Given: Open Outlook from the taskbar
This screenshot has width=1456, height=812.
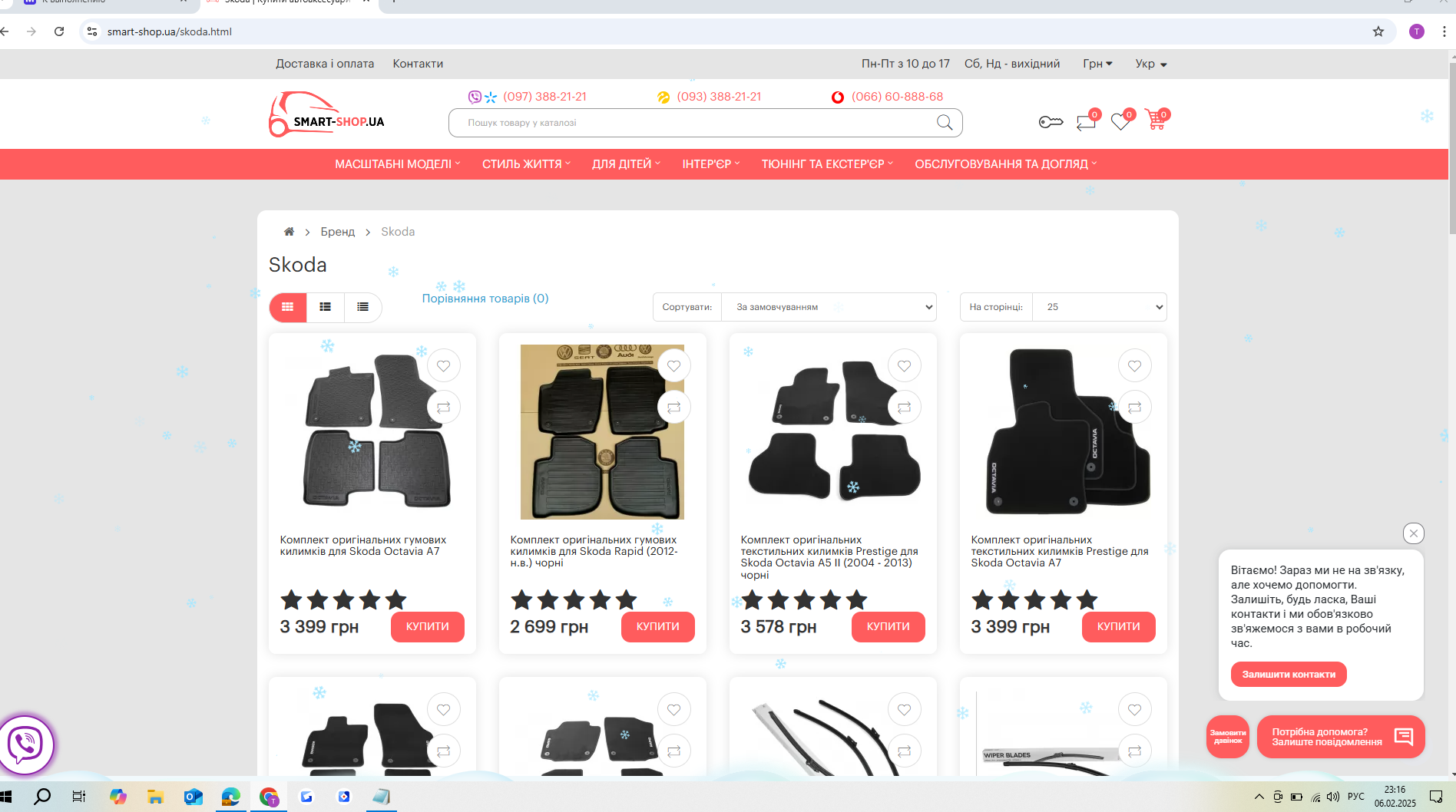Looking at the screenshot, I should [194, 797].
